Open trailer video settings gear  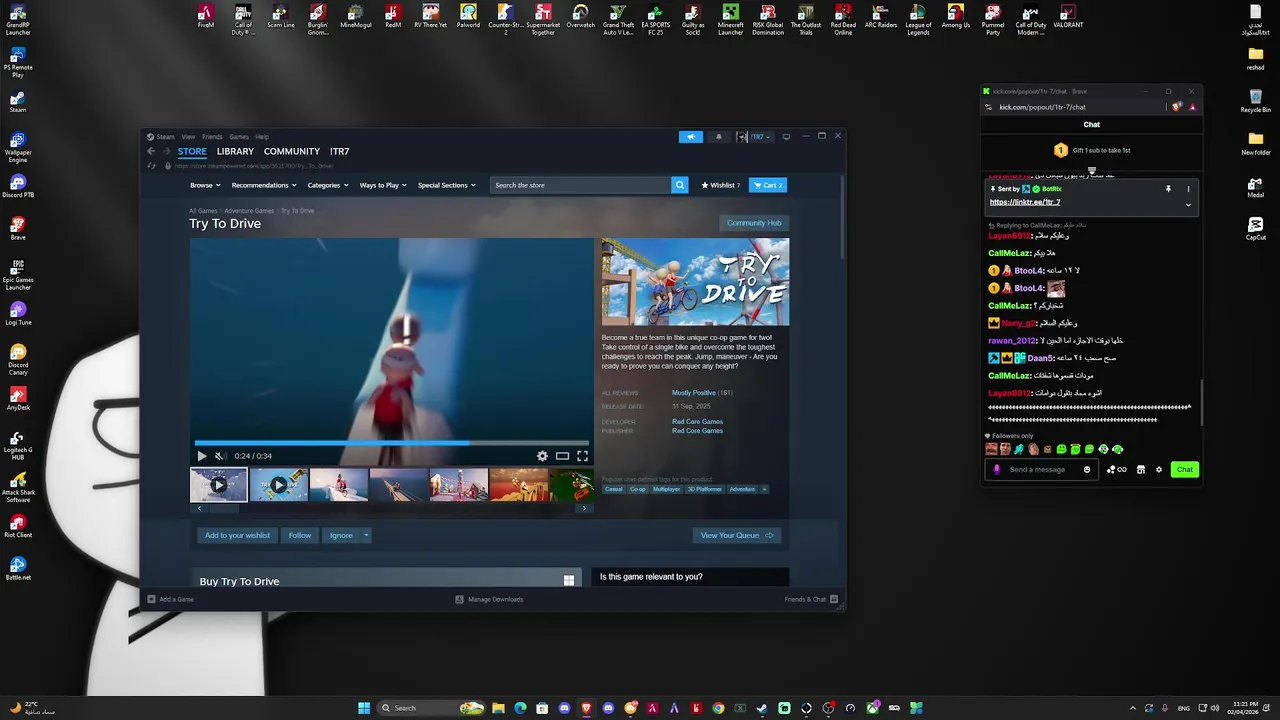click(x=542, y=456)
